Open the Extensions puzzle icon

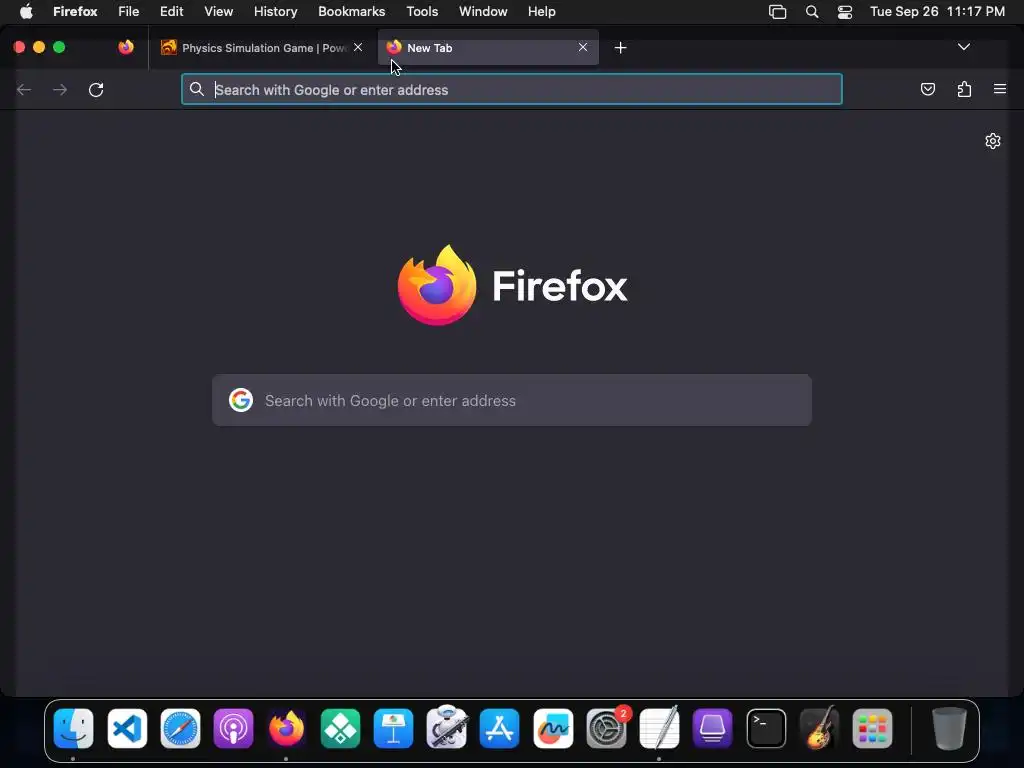point(964,89)
